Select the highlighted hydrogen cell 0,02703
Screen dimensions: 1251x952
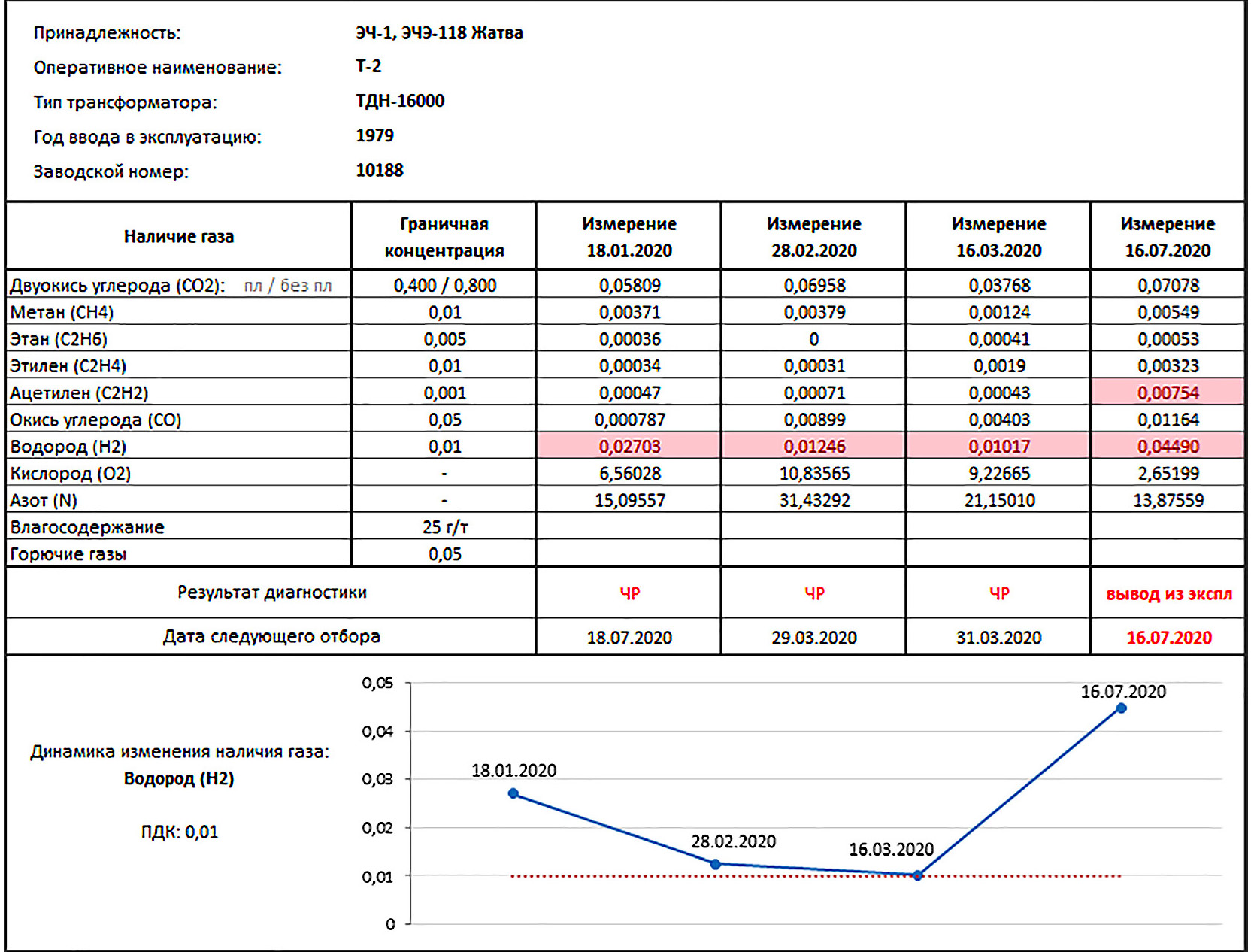tap(629, 447)
